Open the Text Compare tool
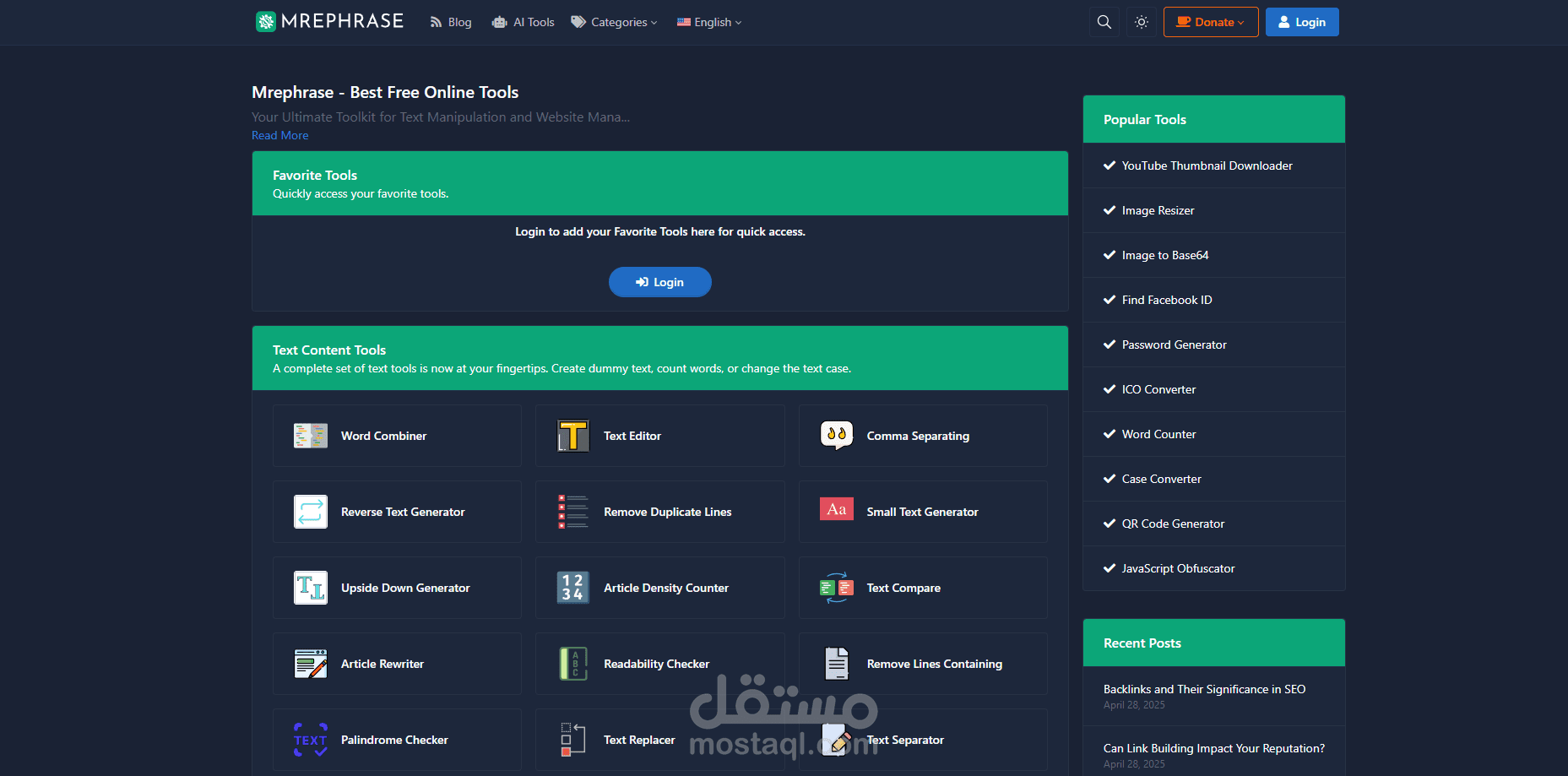This screenshot has height=776, width=1568. tap(923, 588)
